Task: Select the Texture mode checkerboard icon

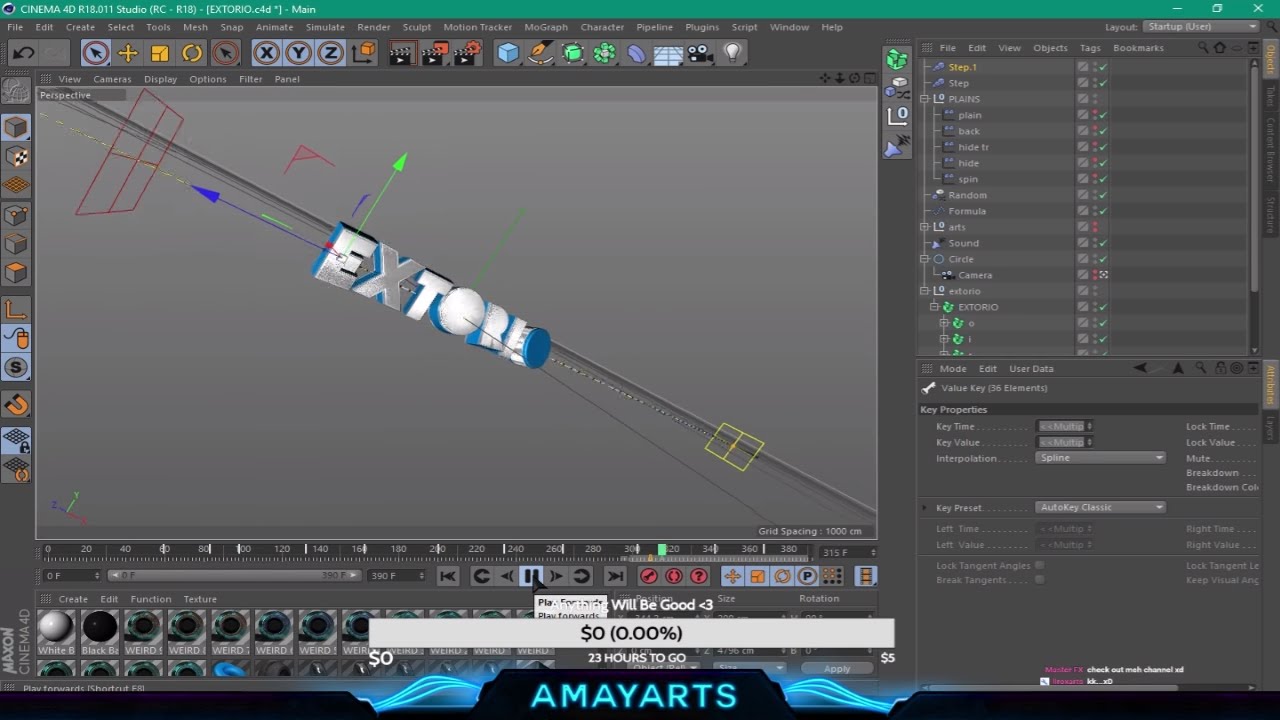Action: [16, 156]
